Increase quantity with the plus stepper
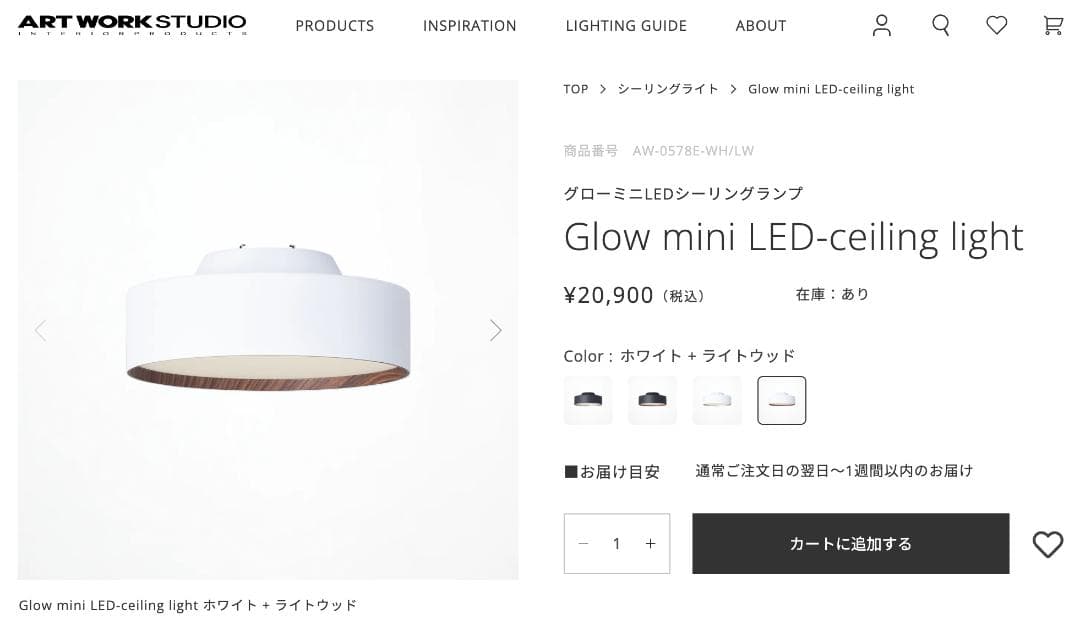The height and width of the screenshot is (620, 1080). (x=650, y=543)
